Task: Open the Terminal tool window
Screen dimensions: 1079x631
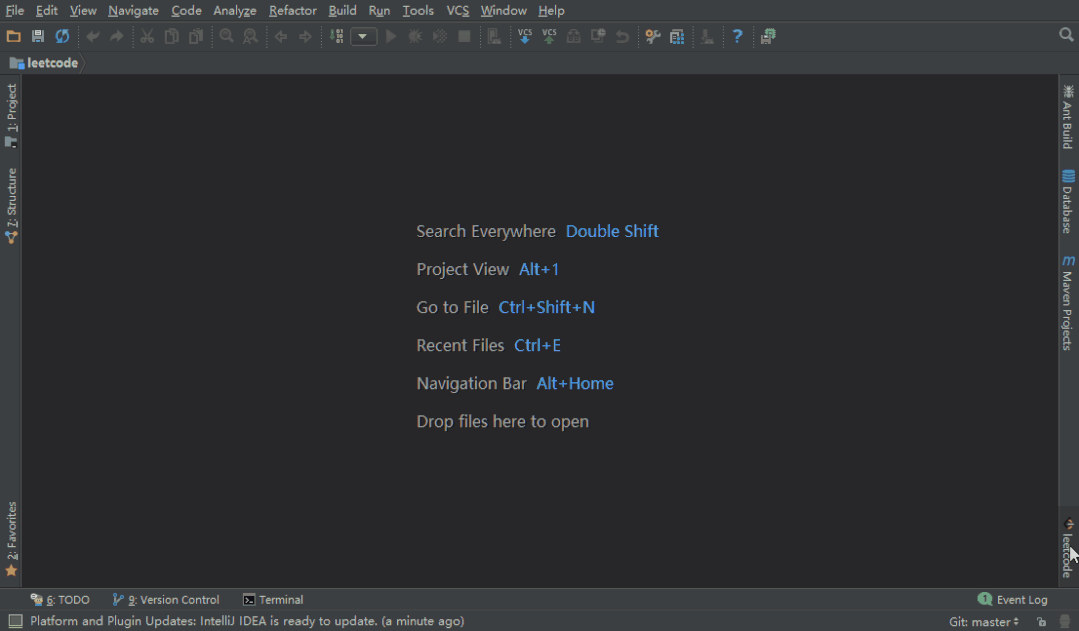Action: 272,599
